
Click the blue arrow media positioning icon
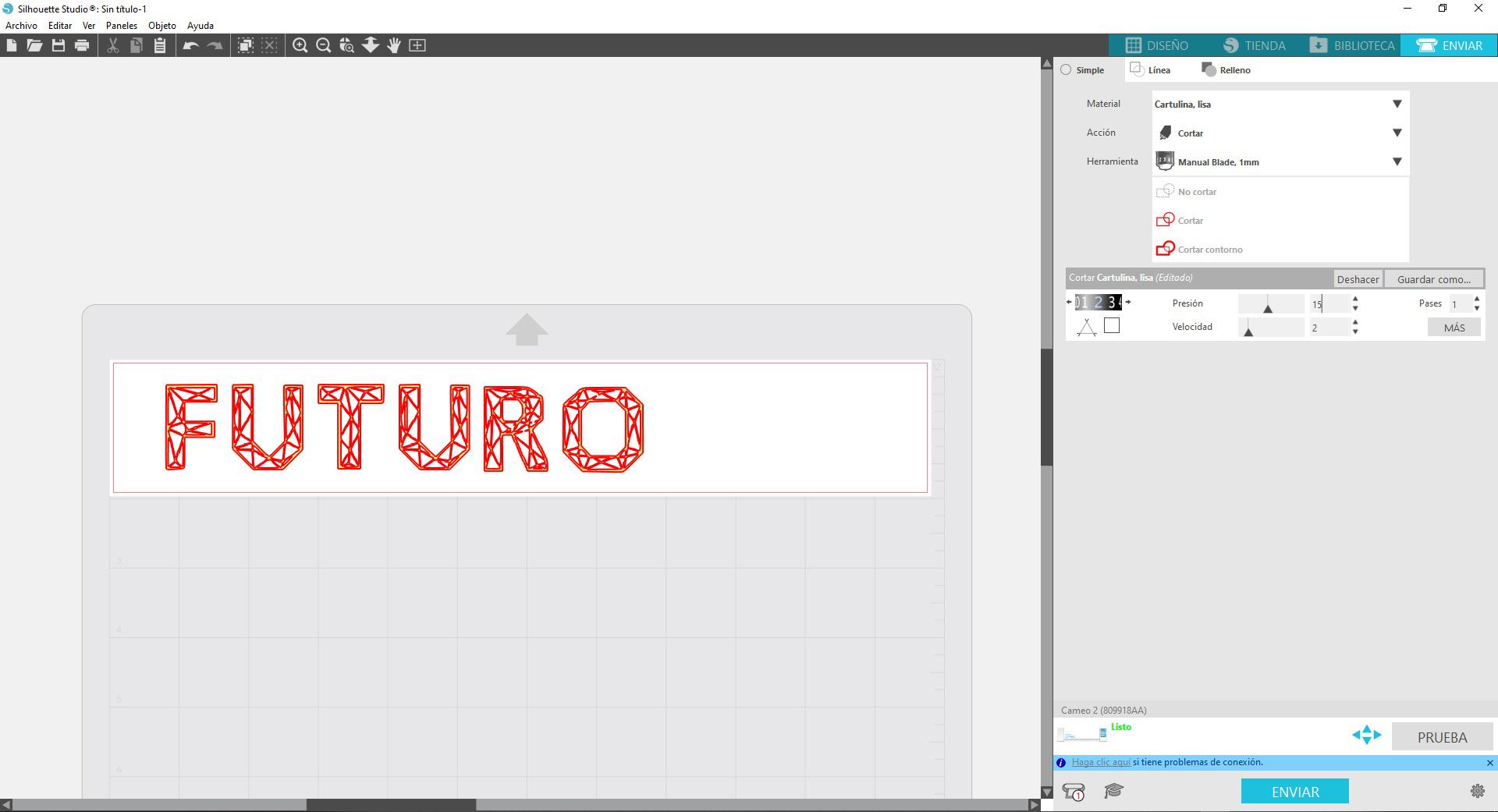[1366, 735]
